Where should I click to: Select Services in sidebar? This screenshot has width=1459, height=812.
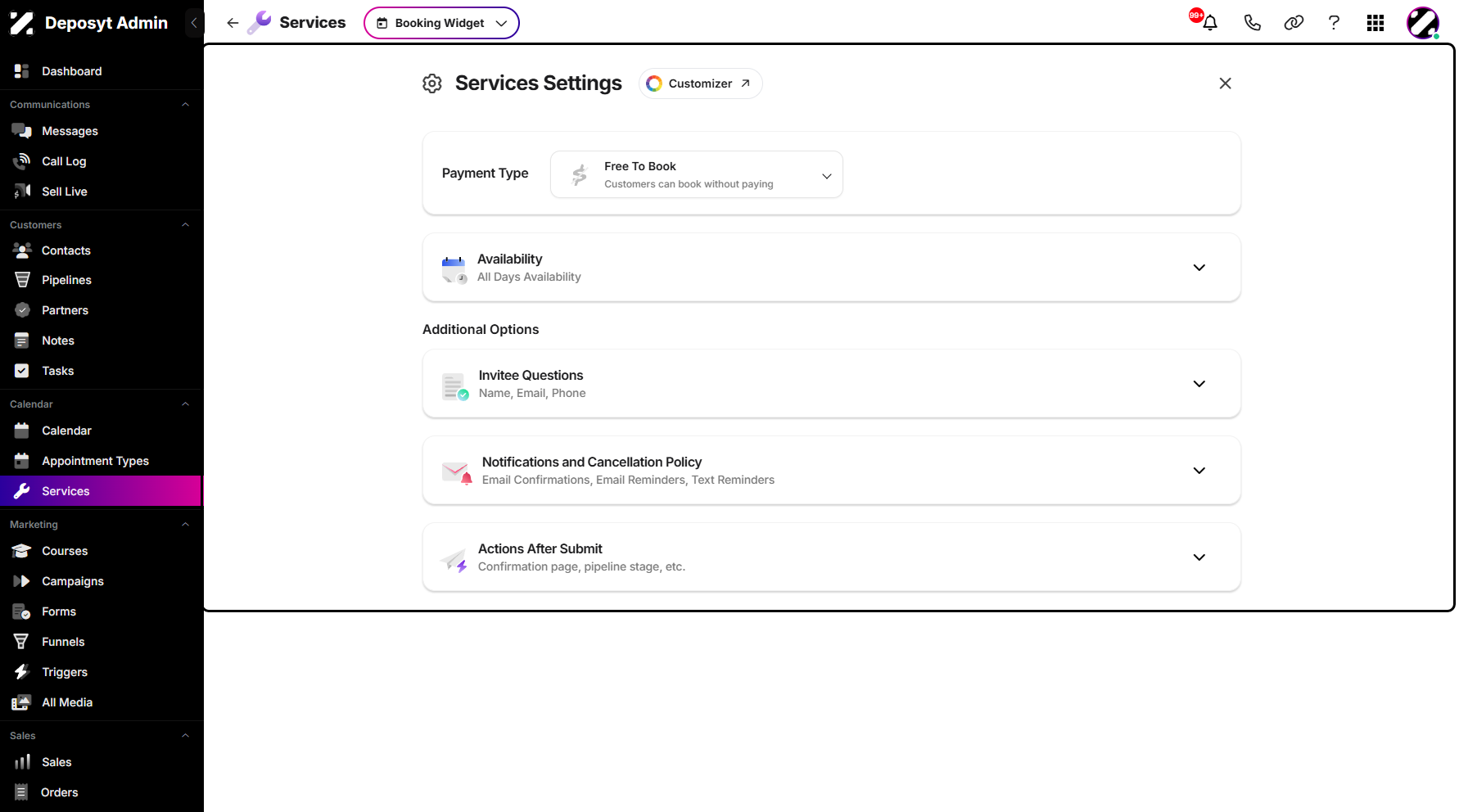(x=101, y=491)
